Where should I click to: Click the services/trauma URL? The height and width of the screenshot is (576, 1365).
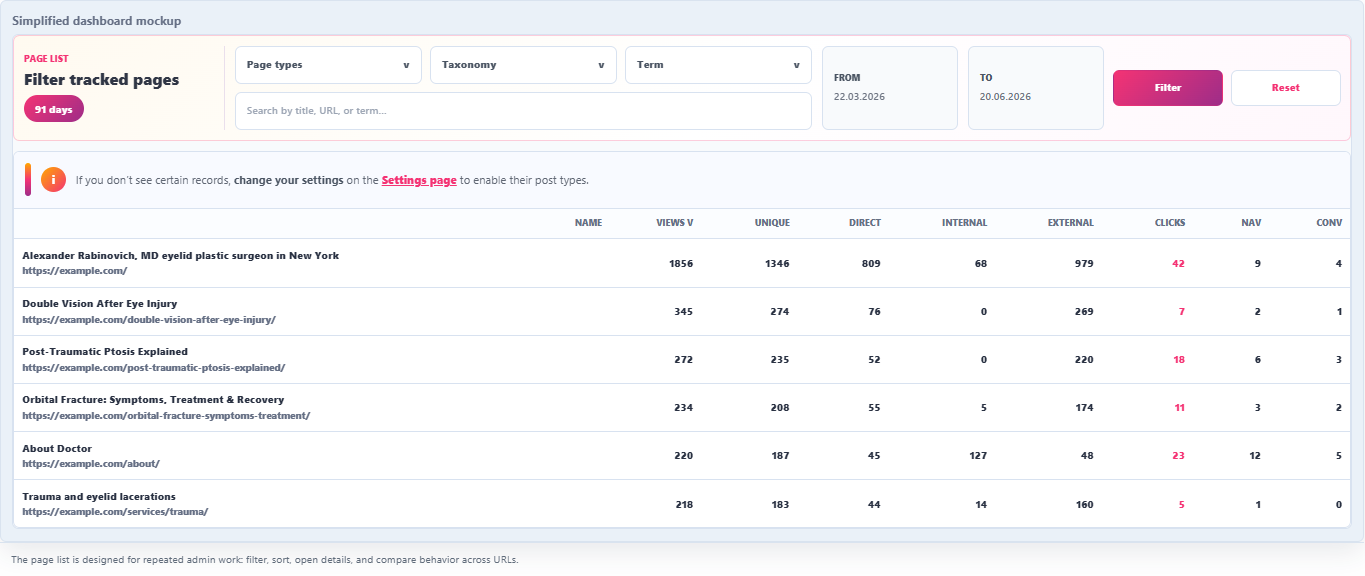click(x=115, y=512)
